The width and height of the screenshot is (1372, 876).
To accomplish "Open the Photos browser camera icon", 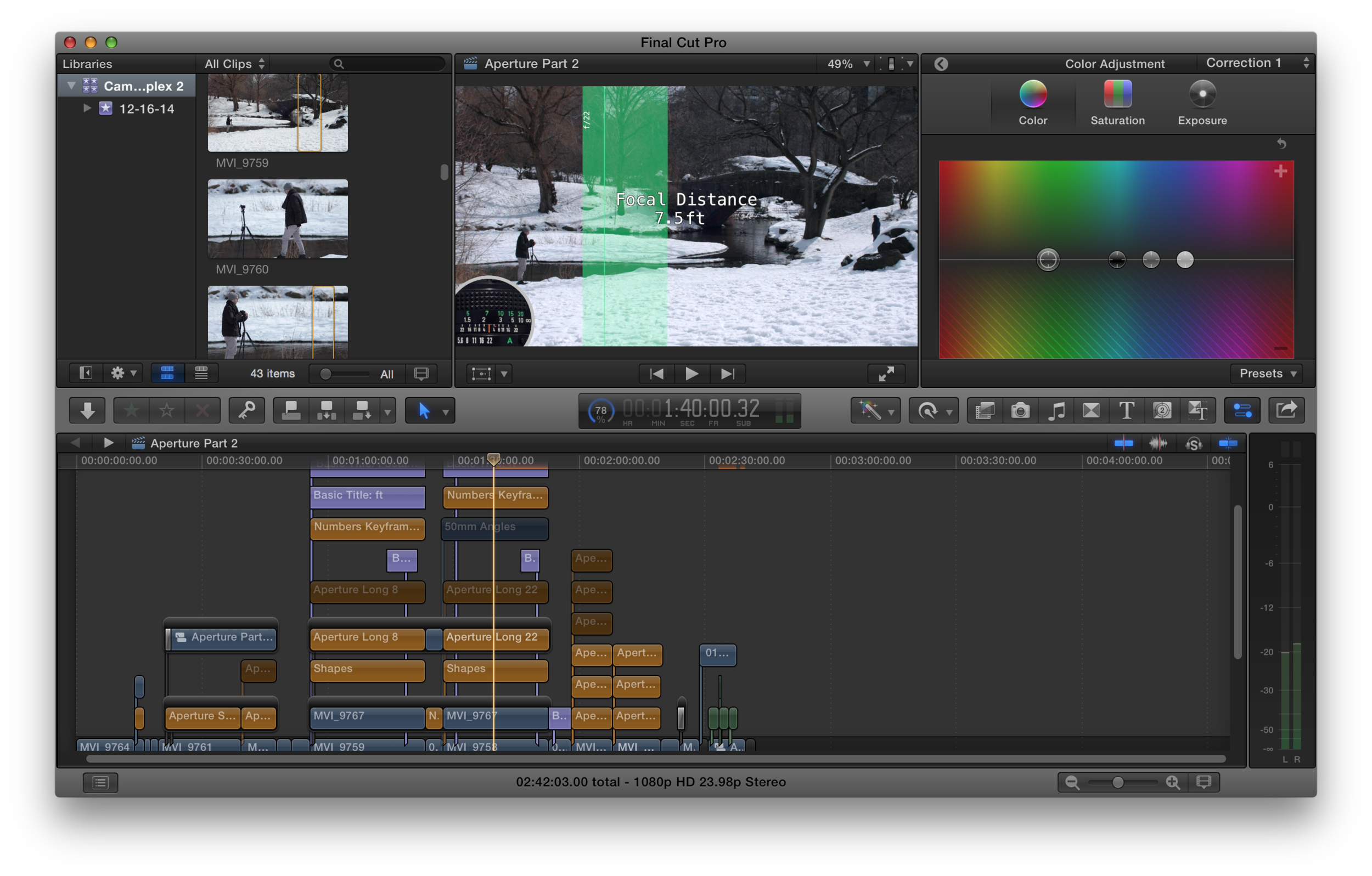I will (1020, 410).
